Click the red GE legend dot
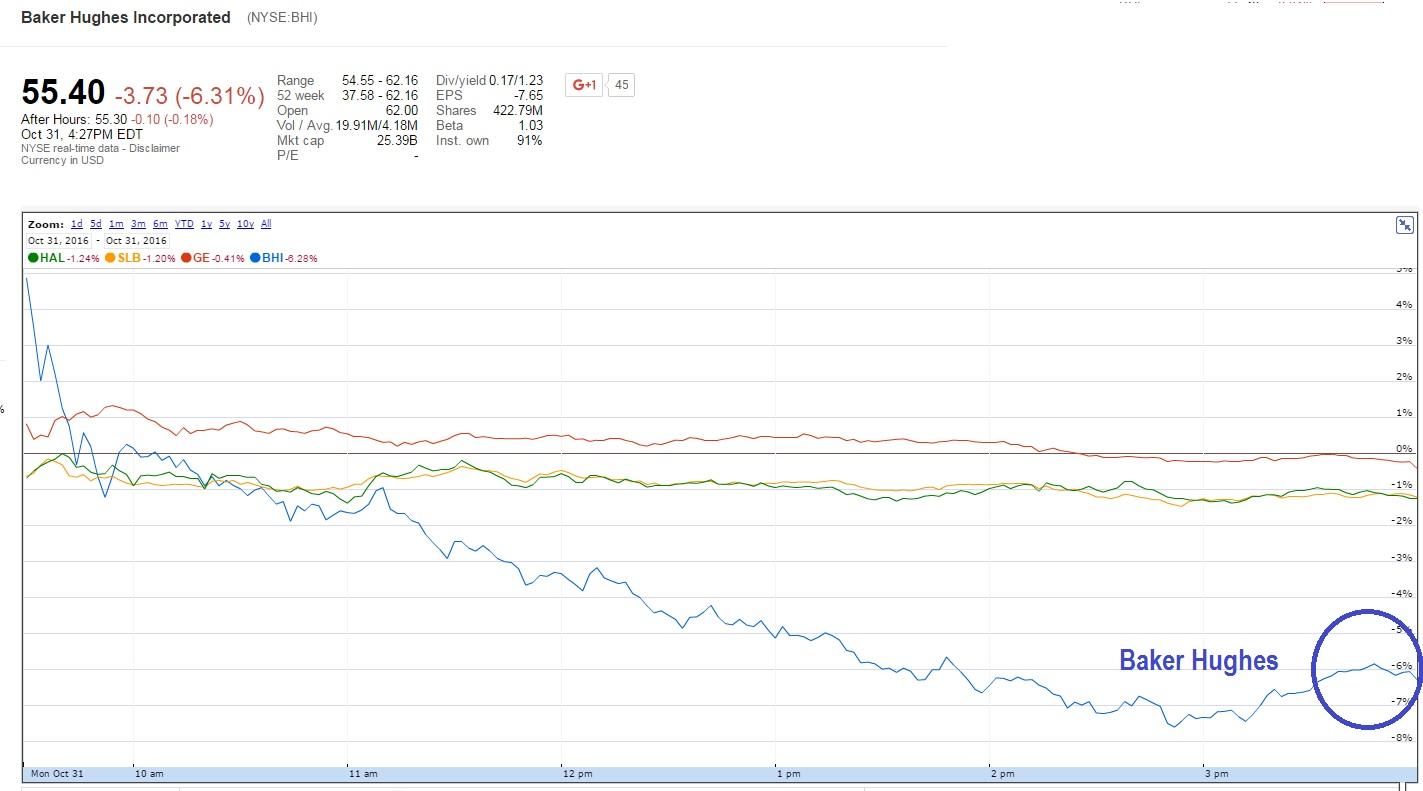Viewport: 1423px width, 791px height. click(186, 258)
